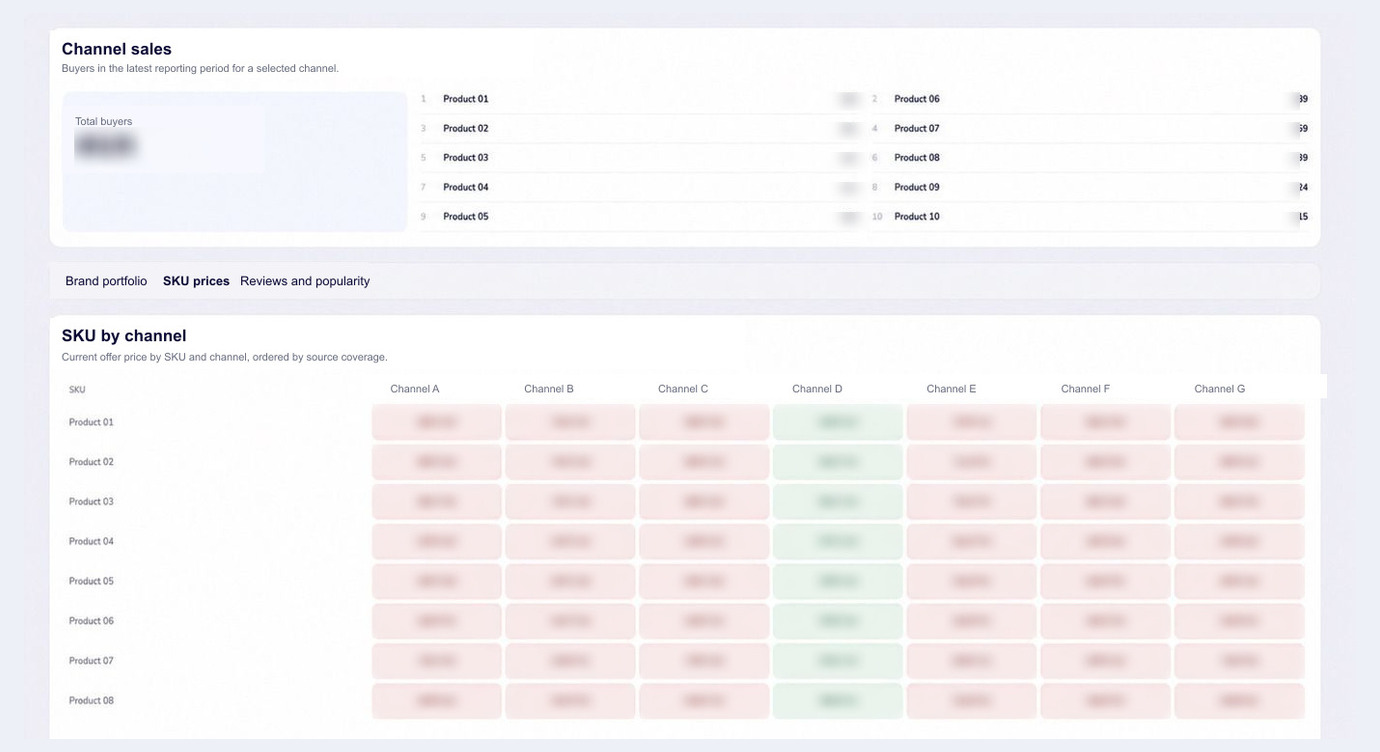Select Product 04 row label in SKU table
1380x752 pixels.
click(x=91, y=541)
